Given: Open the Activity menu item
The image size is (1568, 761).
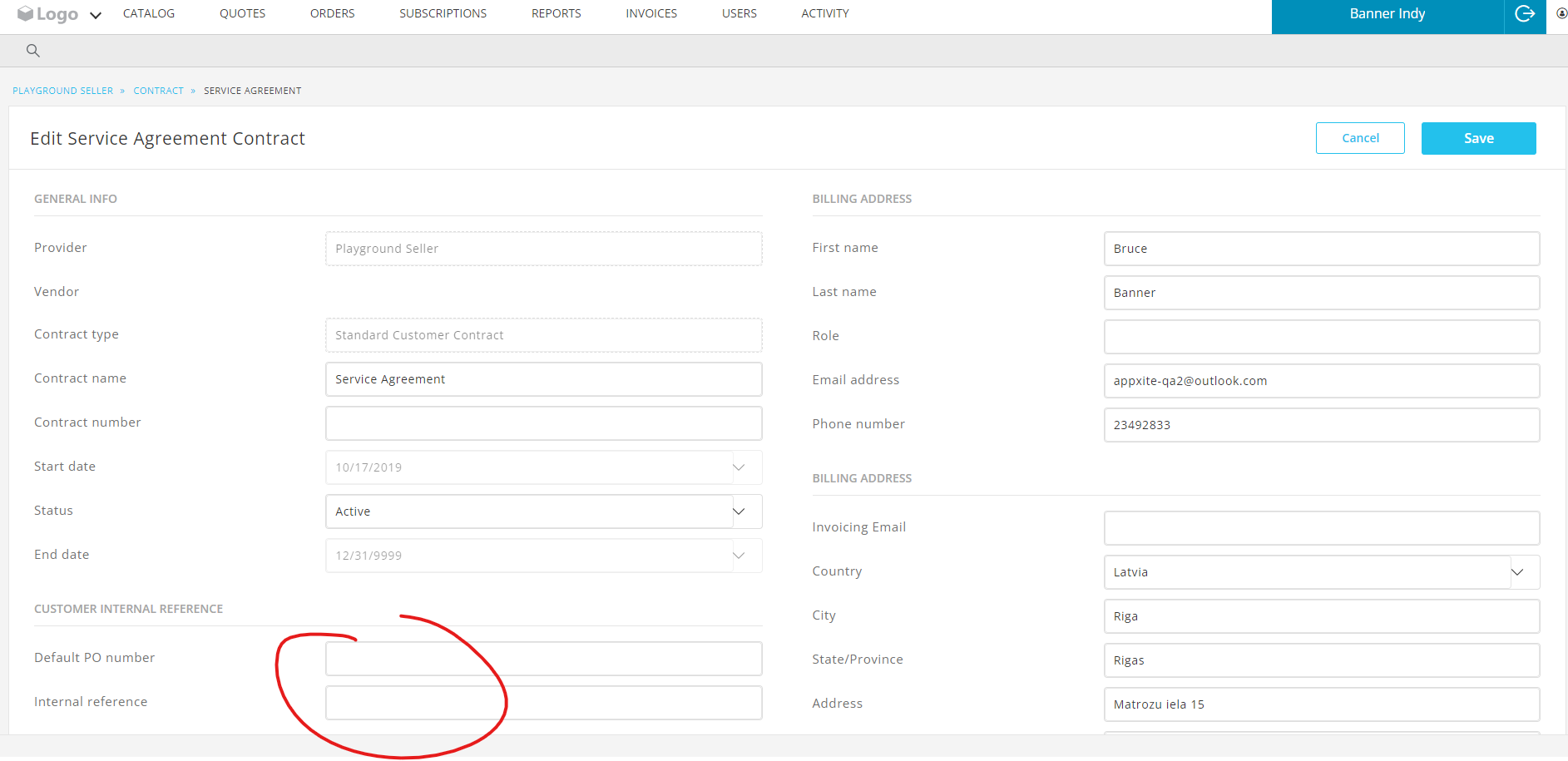Looking at the screenshot, I should pyautogui.click(x=825, y=13).
